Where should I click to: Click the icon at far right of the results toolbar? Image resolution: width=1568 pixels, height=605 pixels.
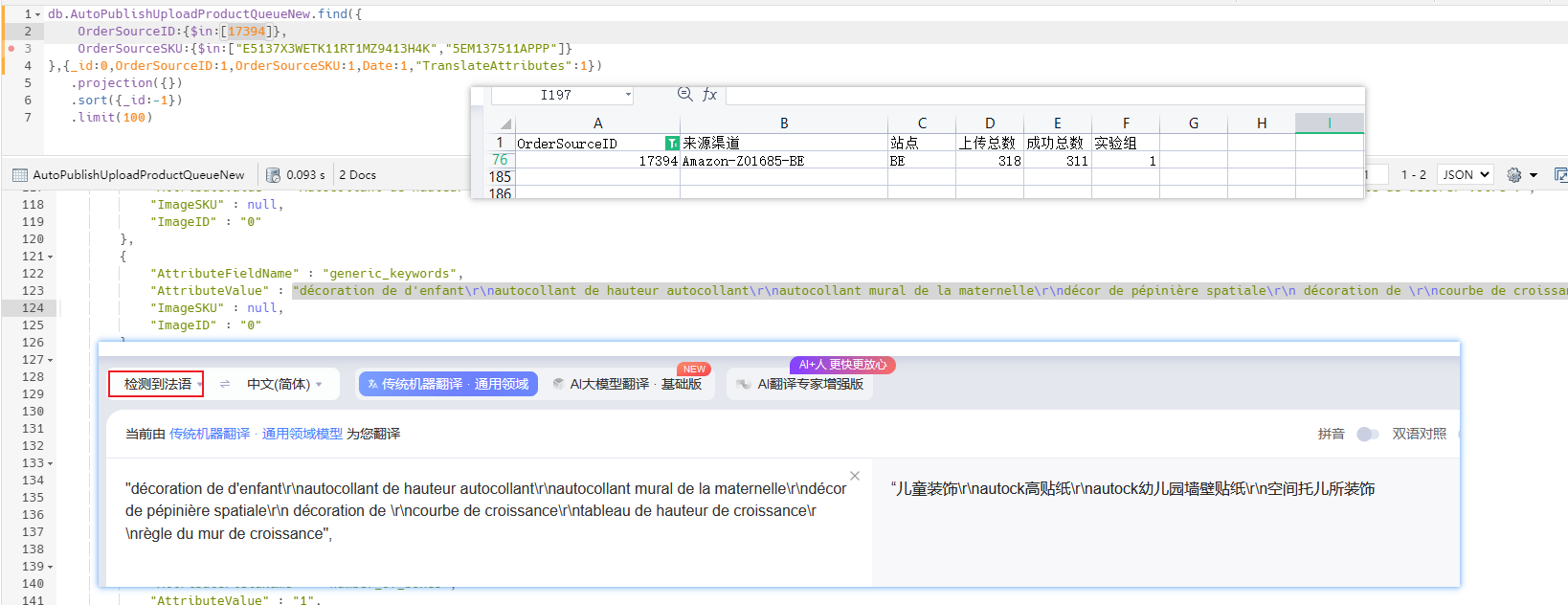pos(1560,175)
